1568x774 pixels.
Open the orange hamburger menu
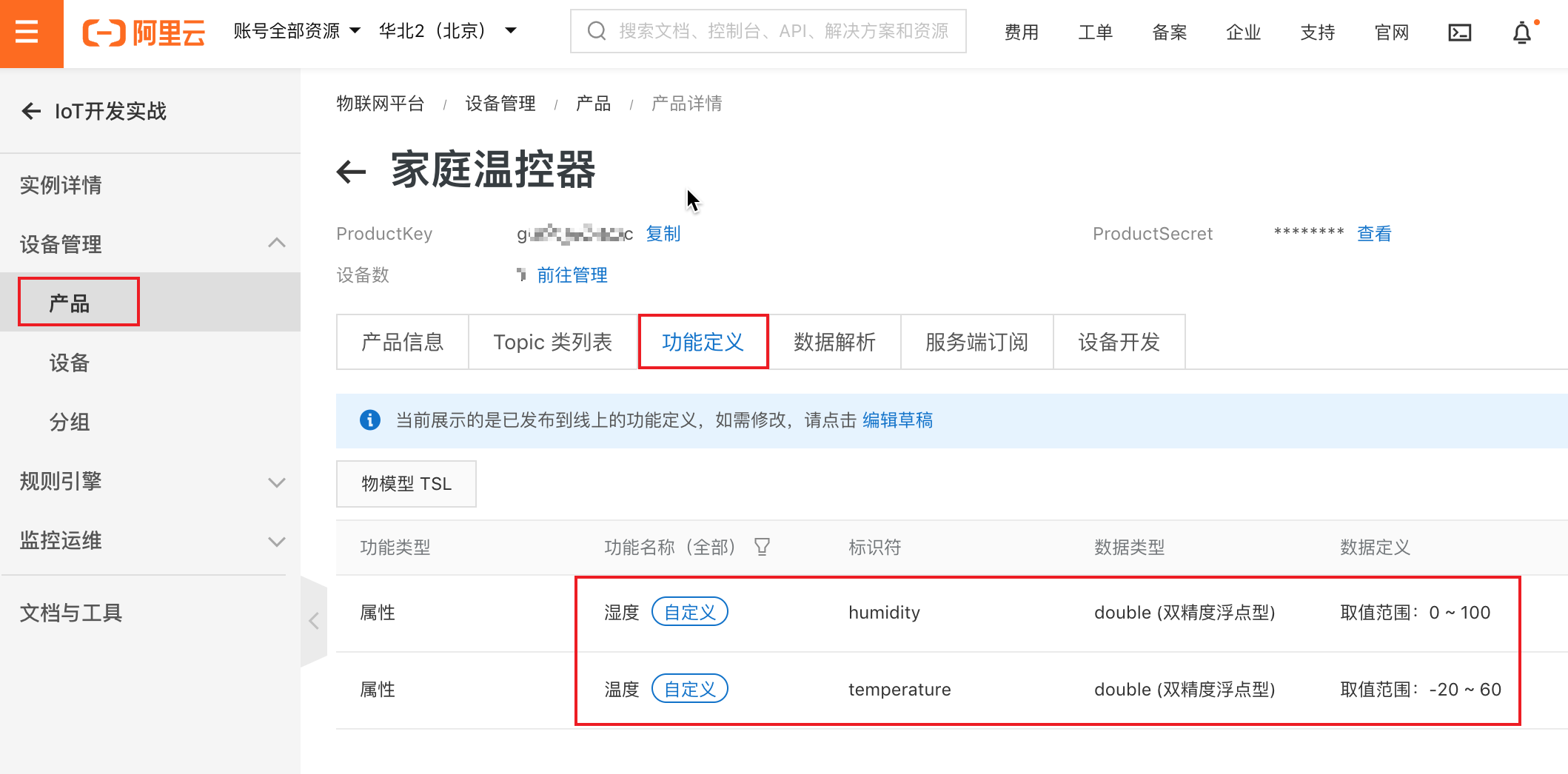(x=27, y=33)
